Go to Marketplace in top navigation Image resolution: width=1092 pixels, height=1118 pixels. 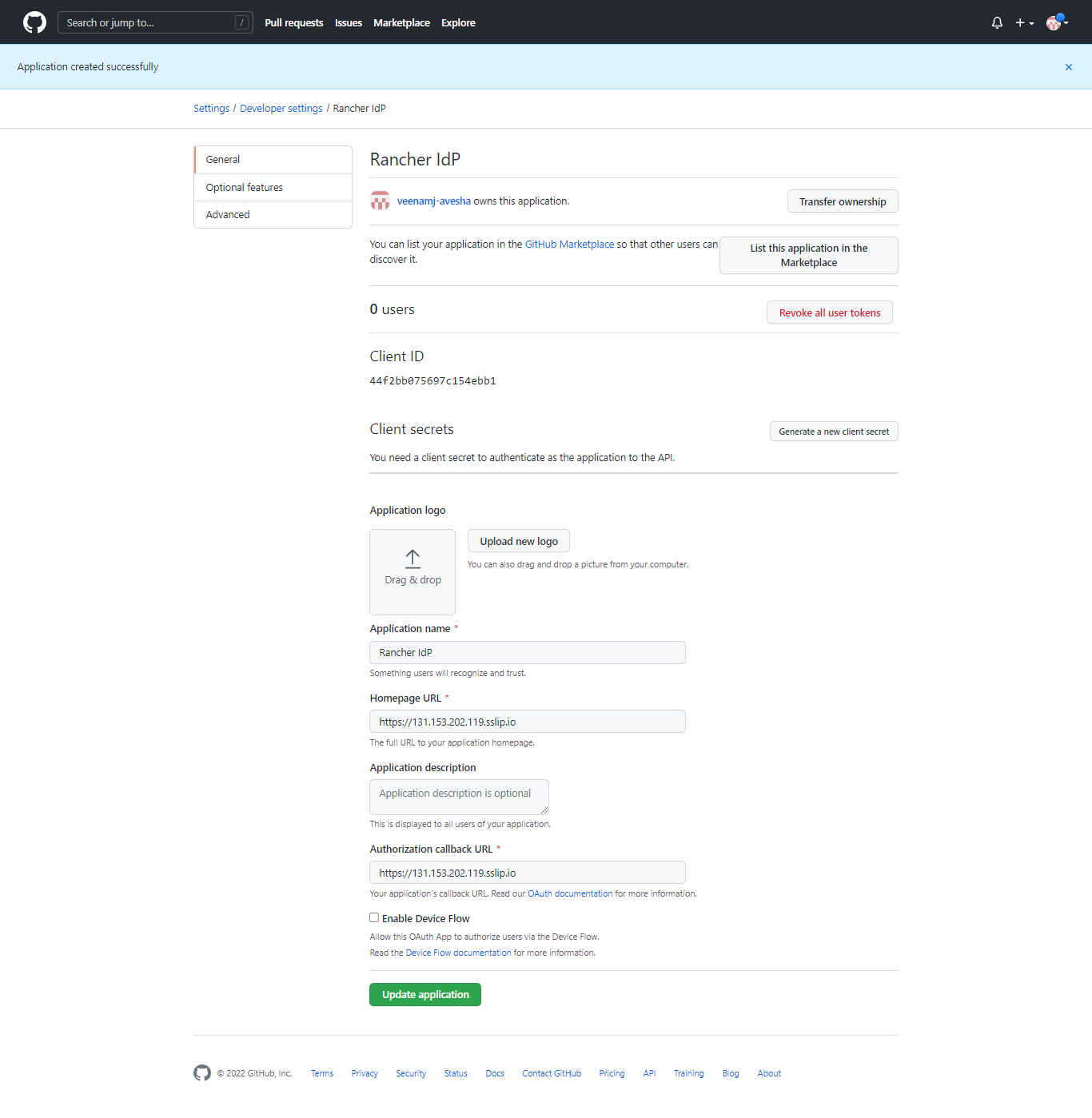tap(401, 22)
